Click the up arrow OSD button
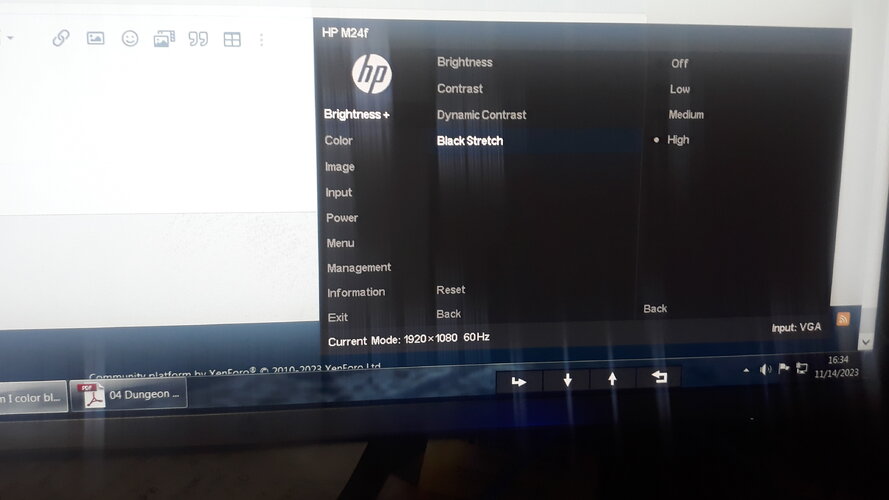889x500 pixels. (x=612, y=378)
